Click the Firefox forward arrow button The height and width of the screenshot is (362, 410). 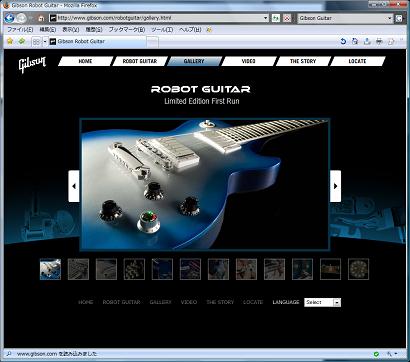pyautogui.click(x=21, y=18)
